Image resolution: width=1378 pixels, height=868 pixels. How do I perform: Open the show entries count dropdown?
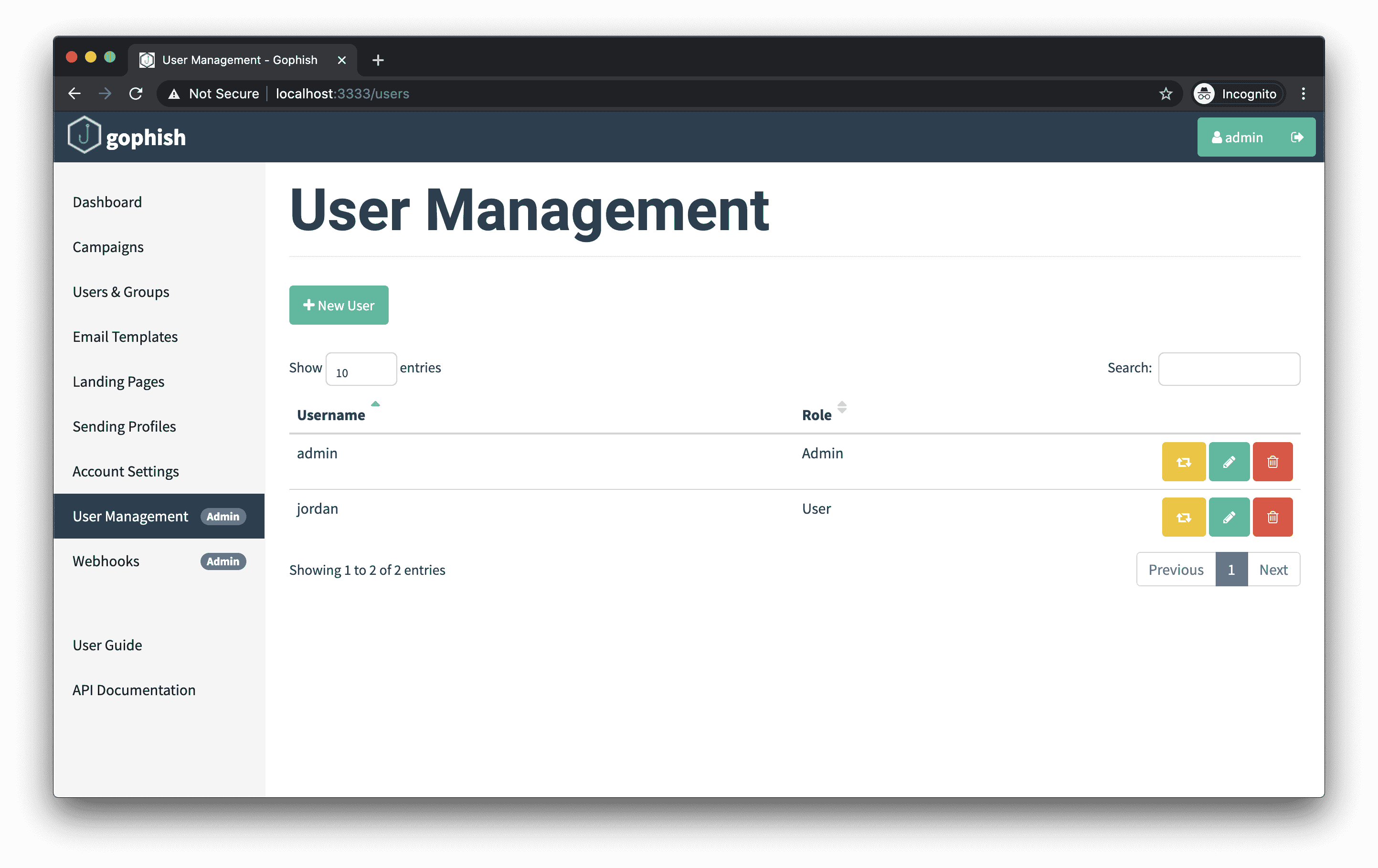[x=360, y=370]
